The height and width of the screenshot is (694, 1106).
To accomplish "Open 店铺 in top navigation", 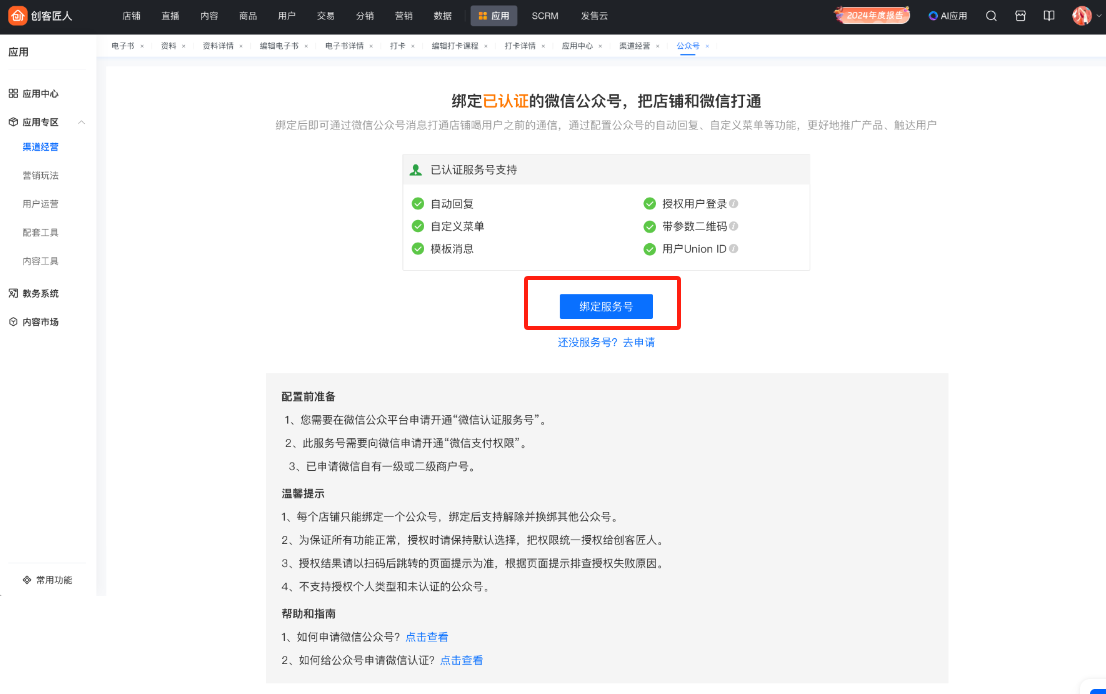I will [x=131, y=16].
